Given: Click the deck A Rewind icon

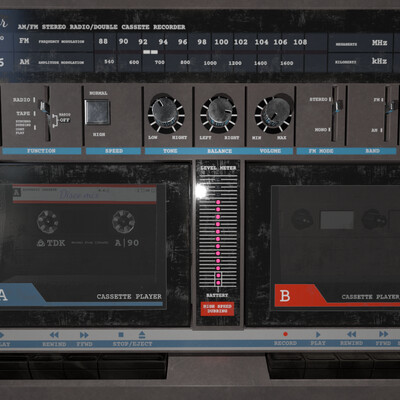Looking at the screenshot, I should [54, 335].
